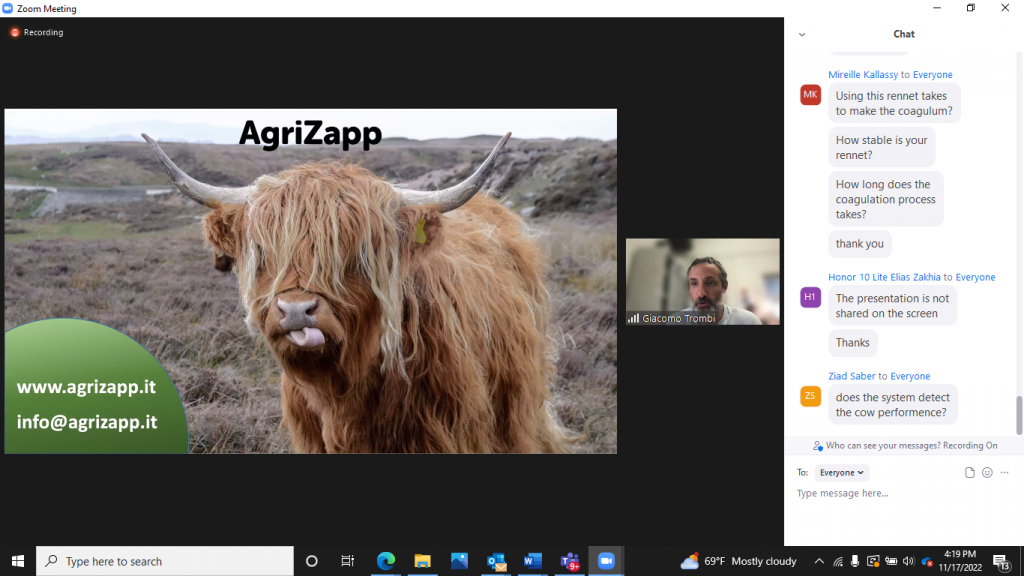
Task: Click the Outlook icon in the taskbar
Action: point(496,561)
